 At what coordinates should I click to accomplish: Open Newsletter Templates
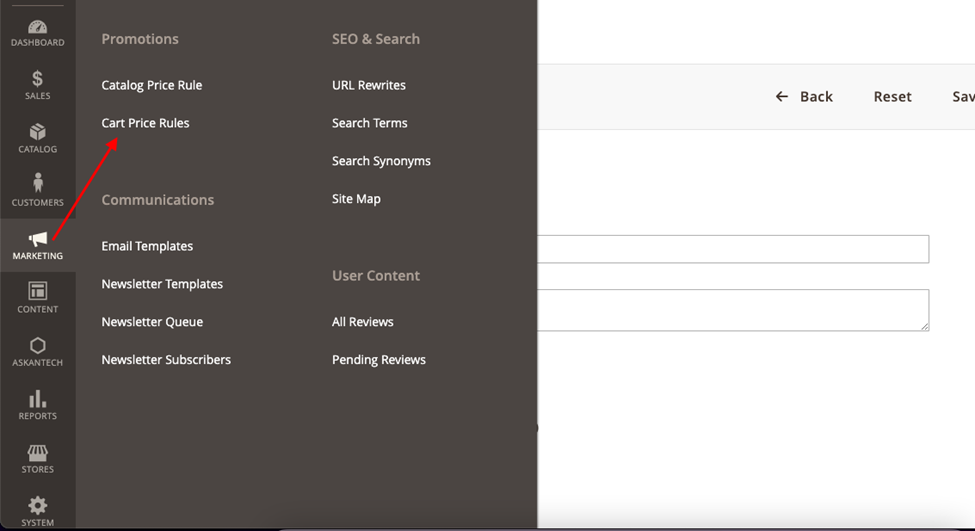[162, 284]
